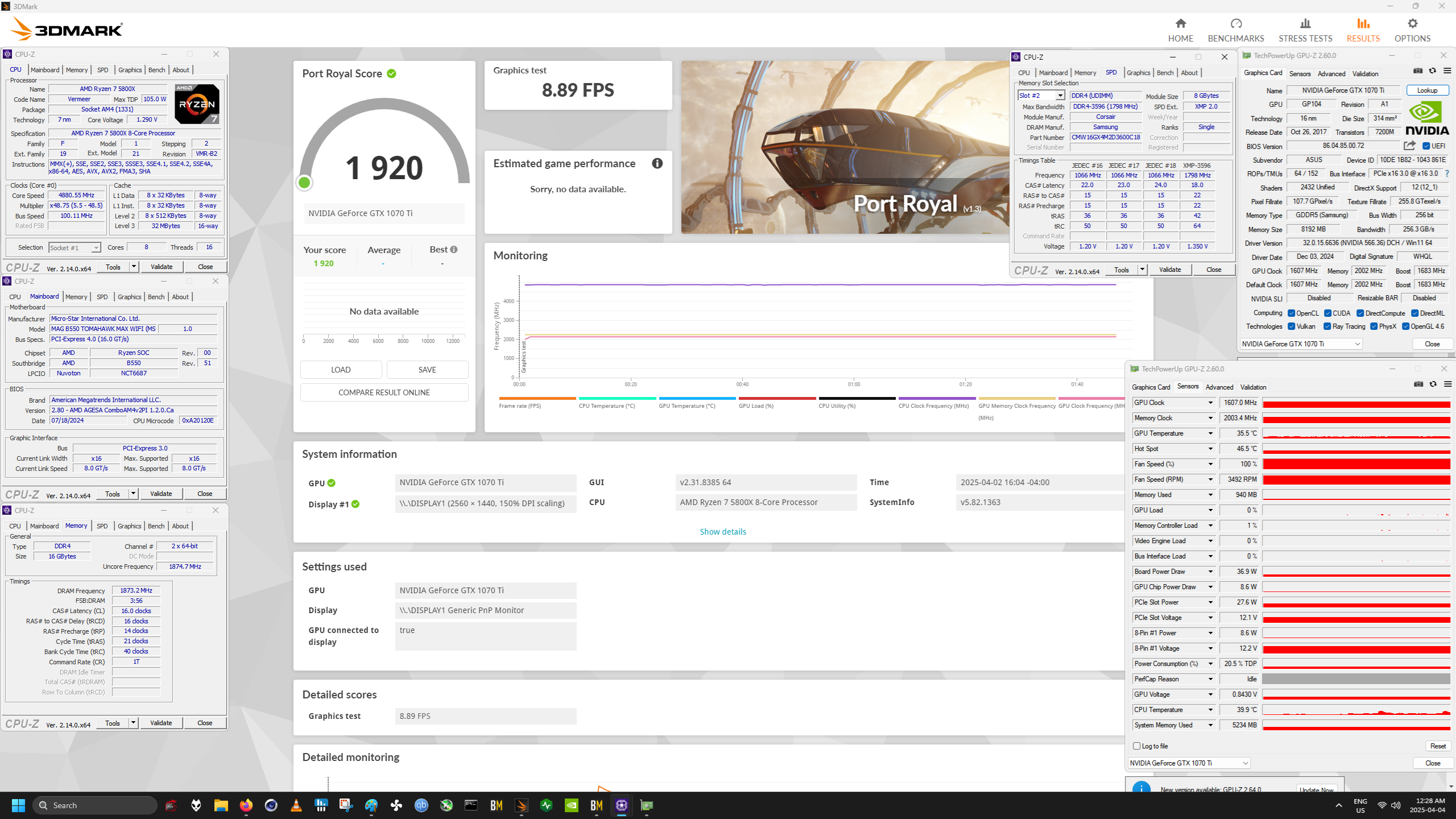Click the Port Royal benchmark thumbnail
The height and width of the screenshot is (819, 1456).
[845, 147]
